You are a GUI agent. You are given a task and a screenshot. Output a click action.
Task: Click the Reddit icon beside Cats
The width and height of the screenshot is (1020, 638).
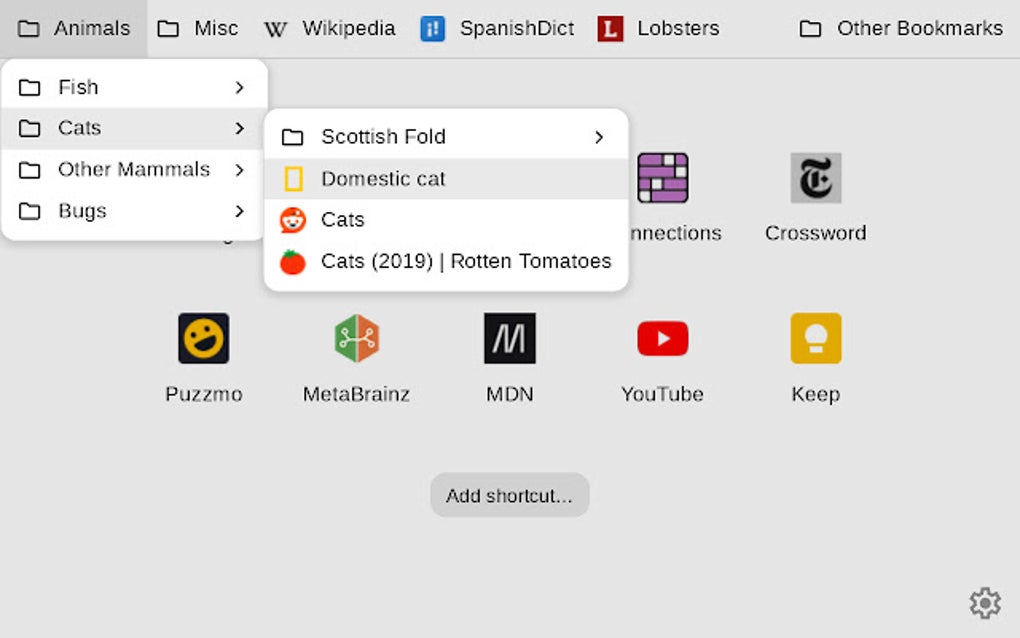(293, 220)
